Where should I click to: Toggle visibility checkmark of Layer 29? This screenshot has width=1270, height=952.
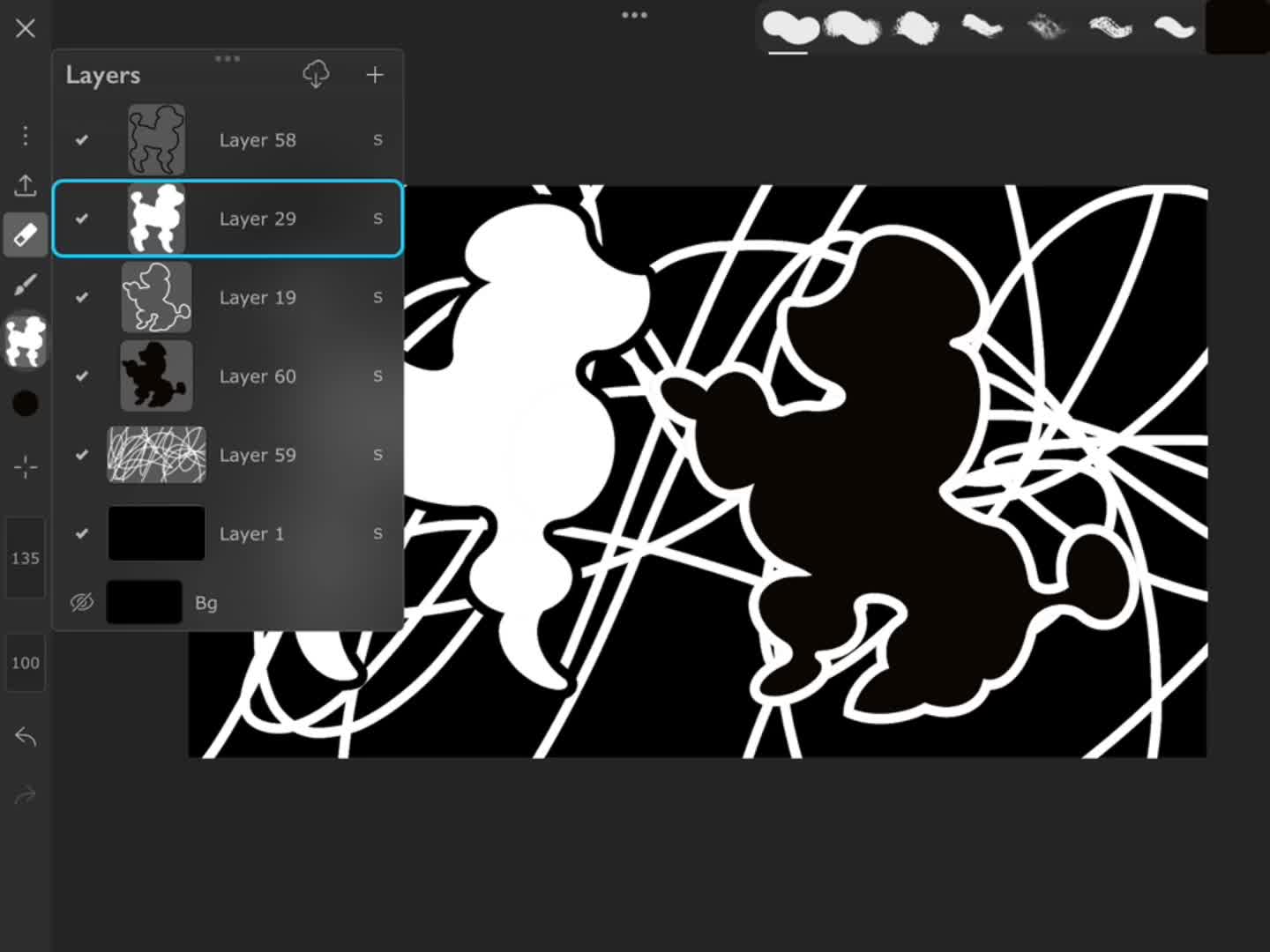point(82,219)
